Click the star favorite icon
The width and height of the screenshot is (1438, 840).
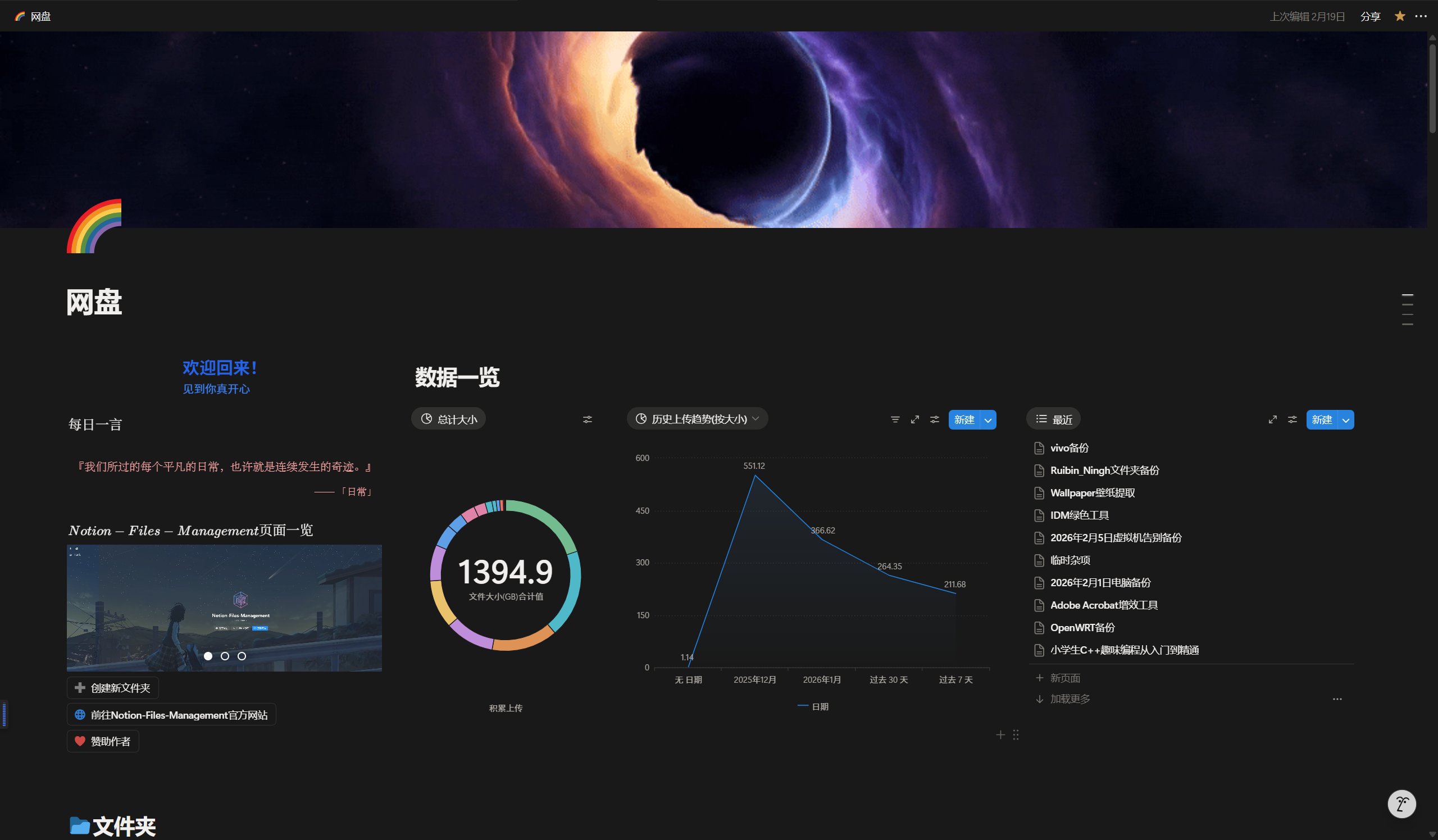click(1399, 16)
